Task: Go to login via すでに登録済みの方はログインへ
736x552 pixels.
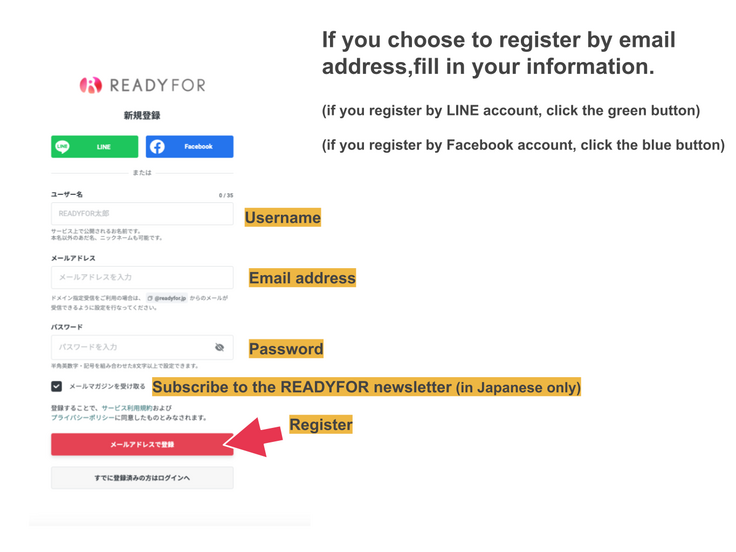Action: coord(142,478)
